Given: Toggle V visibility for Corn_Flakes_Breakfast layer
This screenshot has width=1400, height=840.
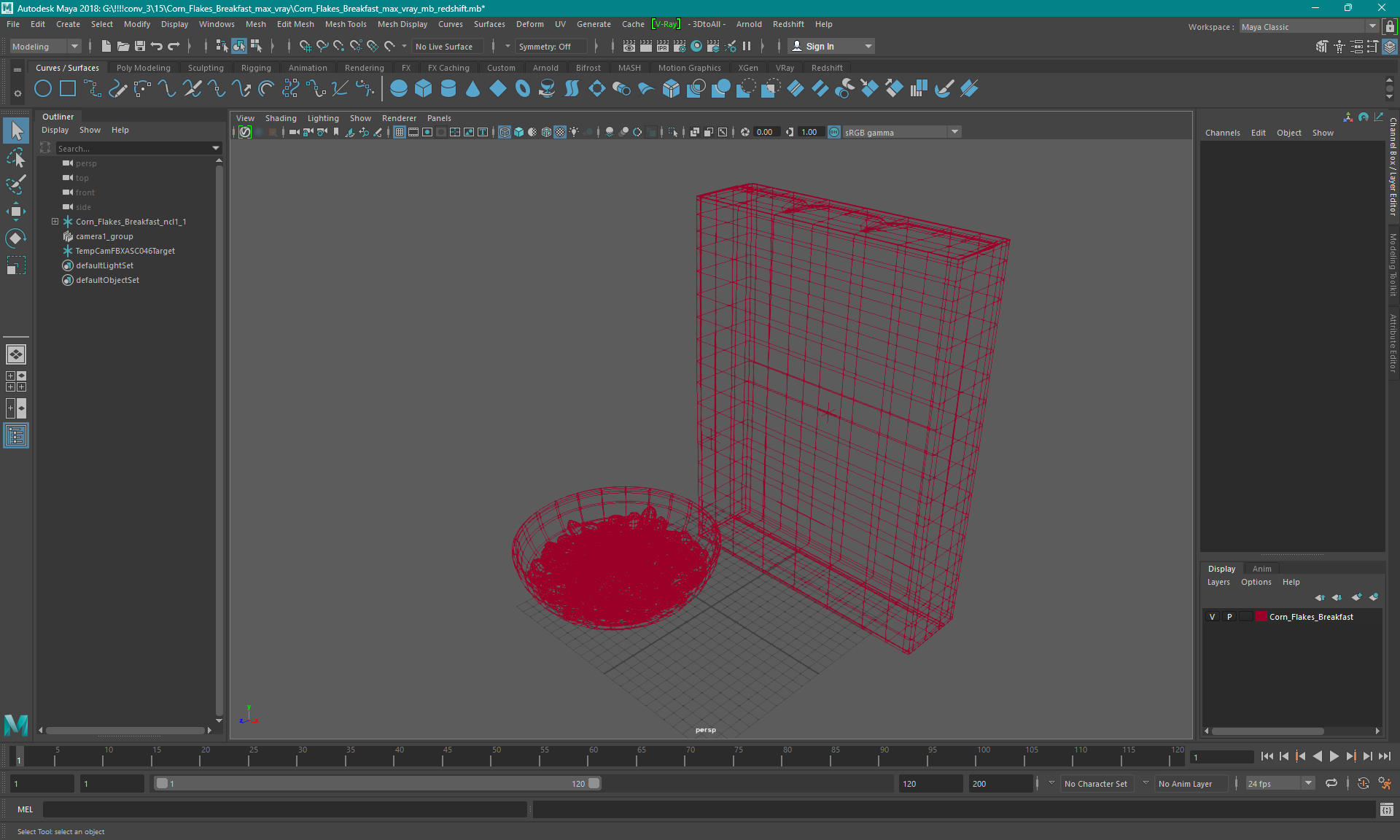Looking at the screenshot, I should point(1213,617).
